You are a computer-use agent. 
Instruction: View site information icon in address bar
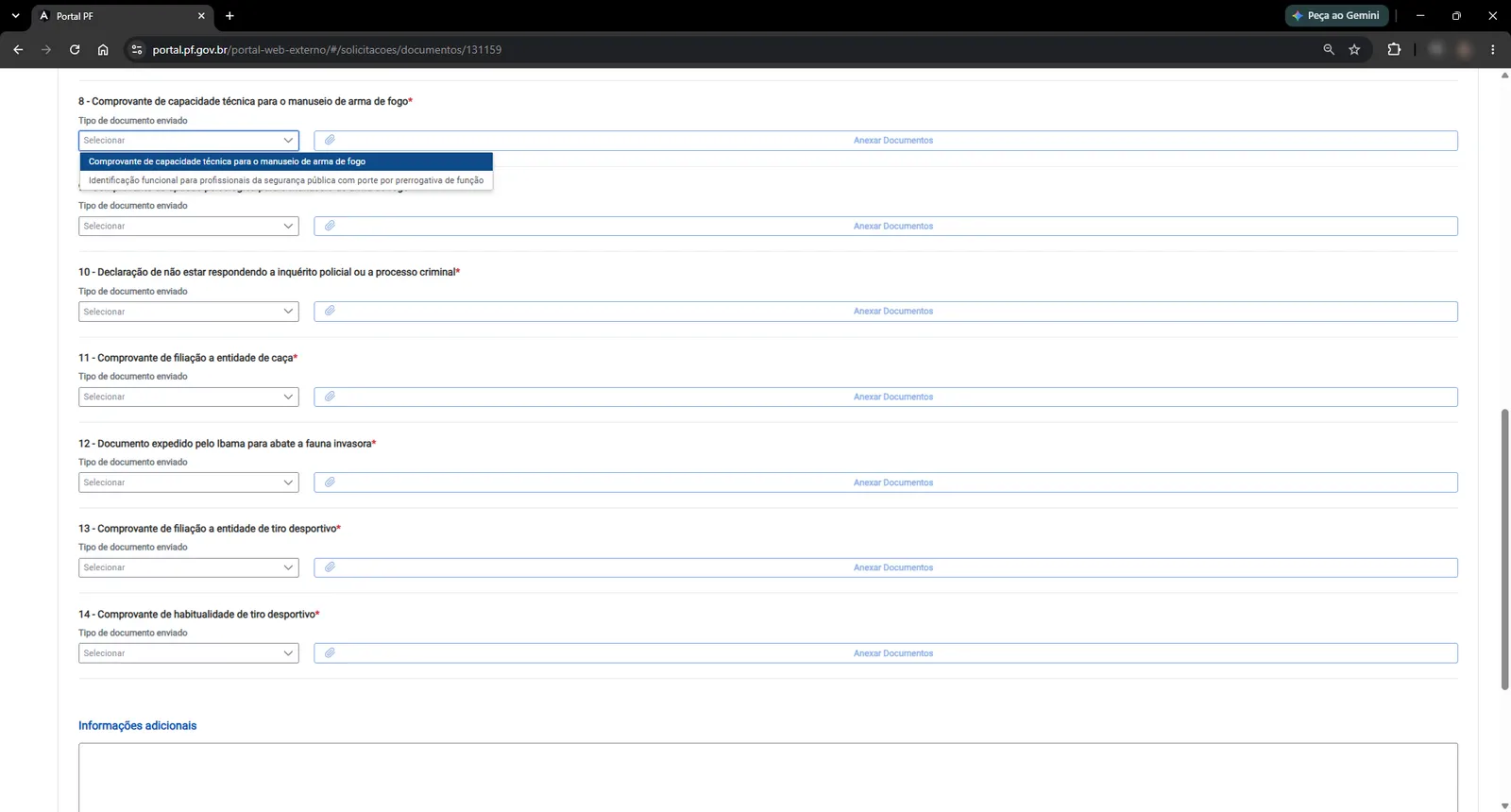pos(137,49)
